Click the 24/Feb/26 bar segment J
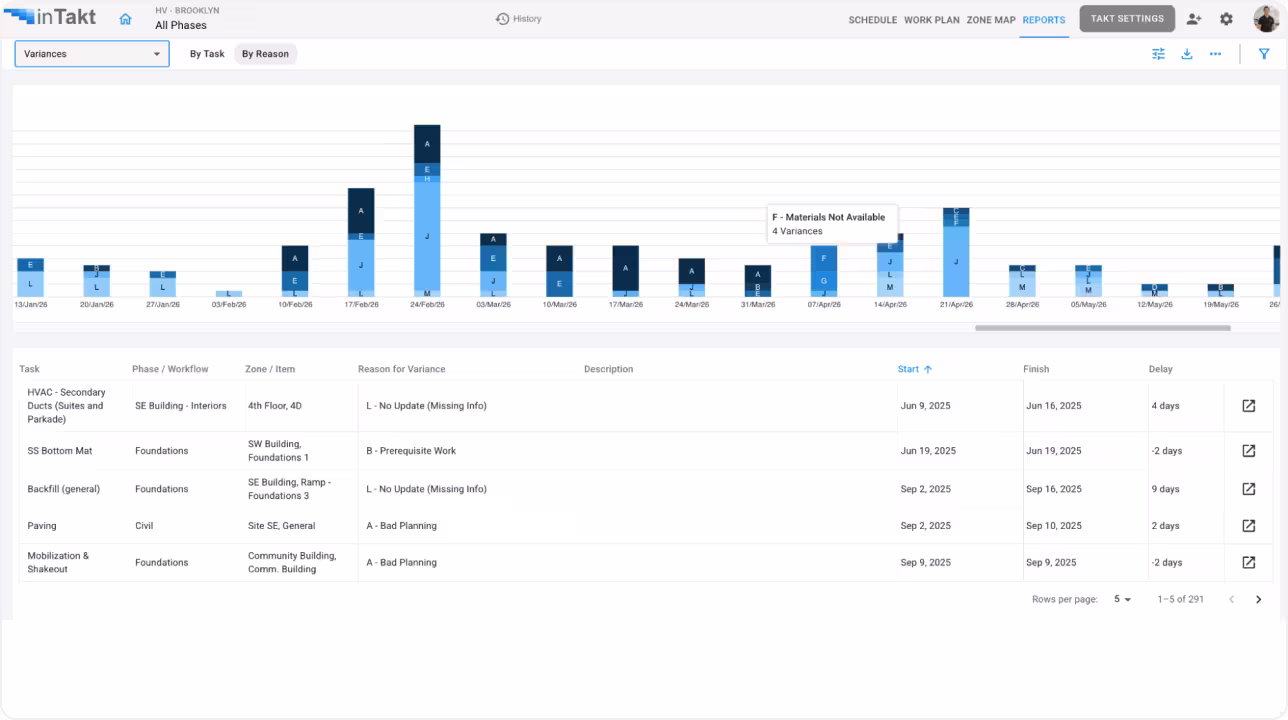Screen dimensions: 1288x720 [427, 236]
